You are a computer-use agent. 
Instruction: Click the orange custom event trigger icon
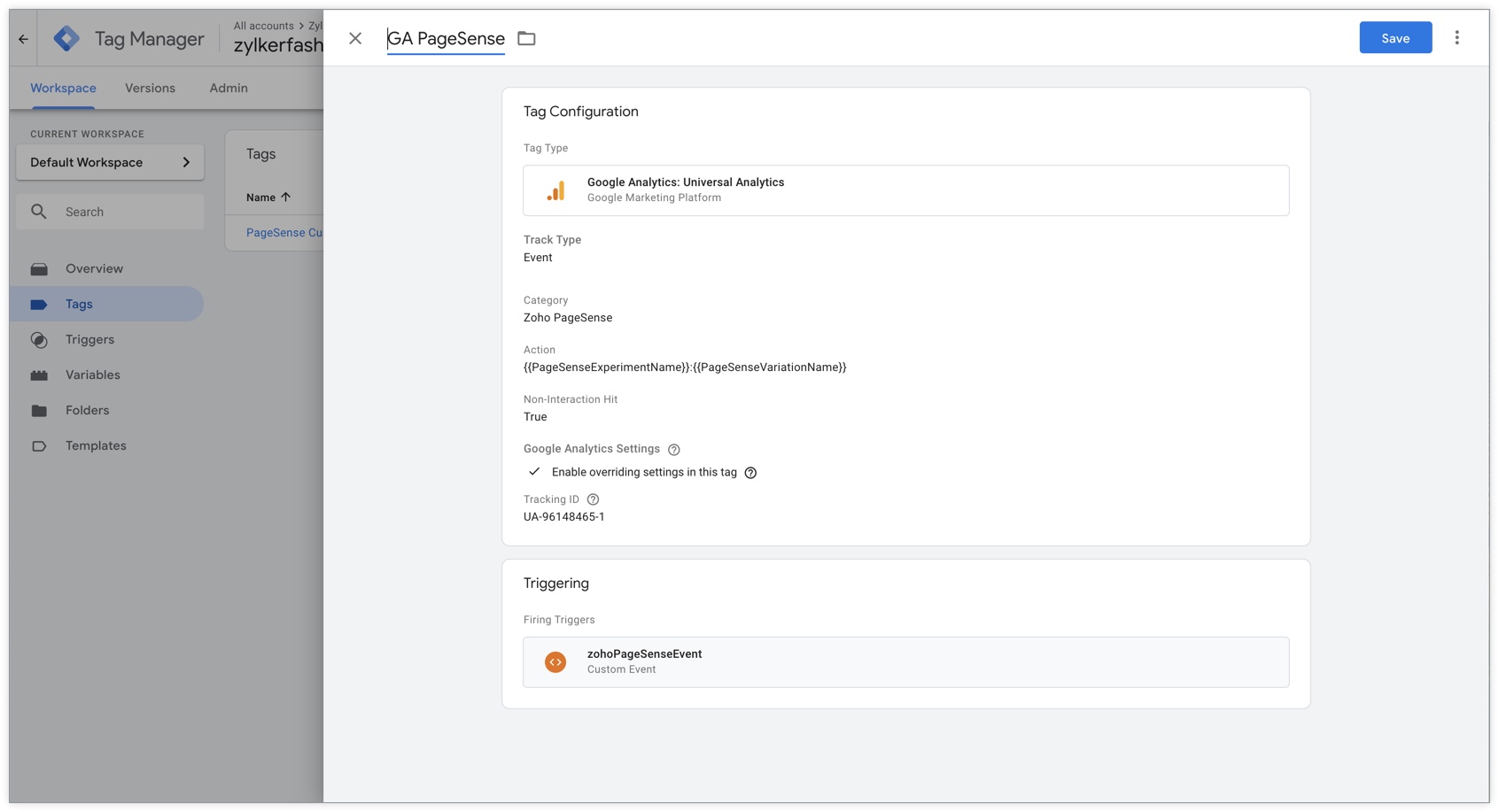[x=555, y=662]
